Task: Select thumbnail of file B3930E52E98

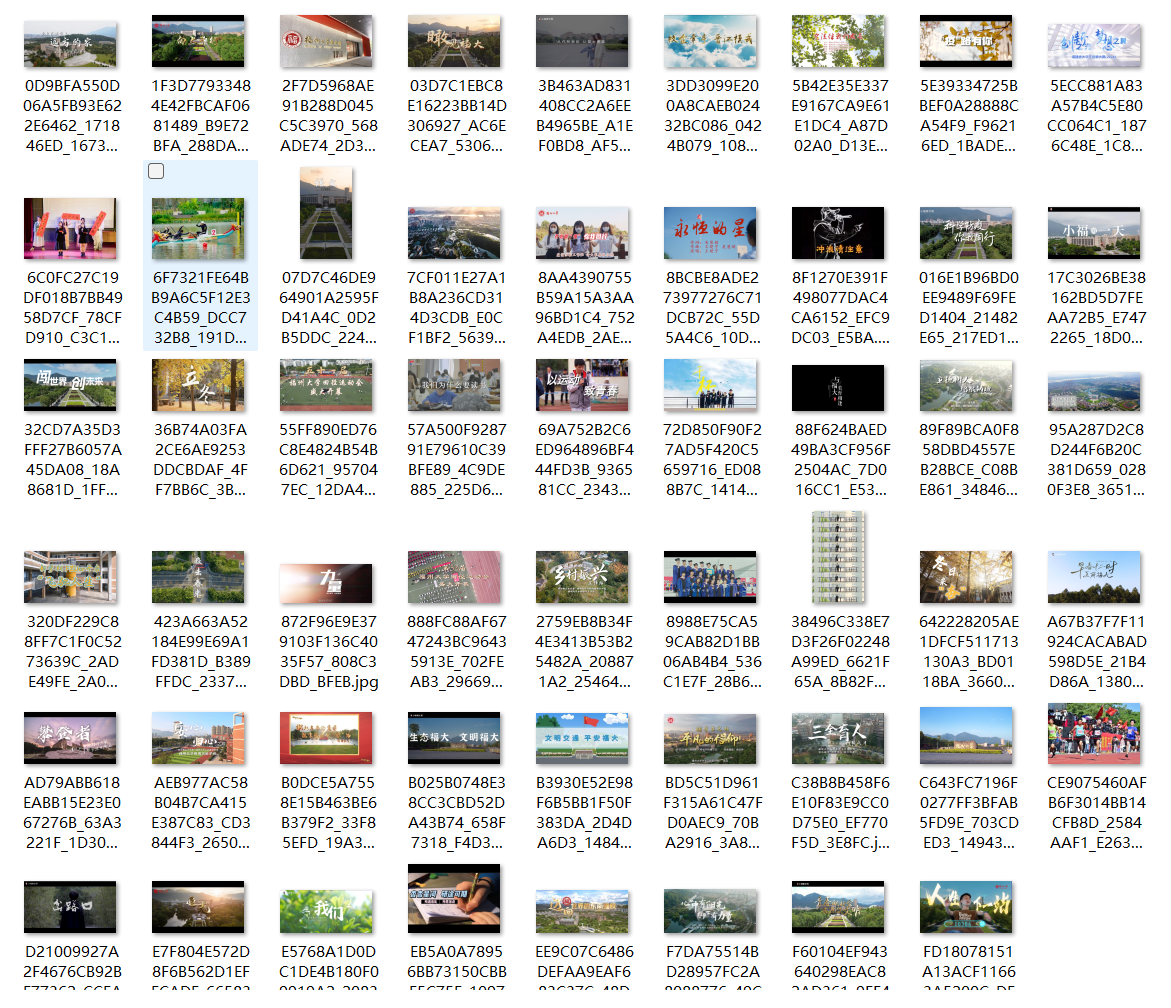Action: [x=583, y=738]
